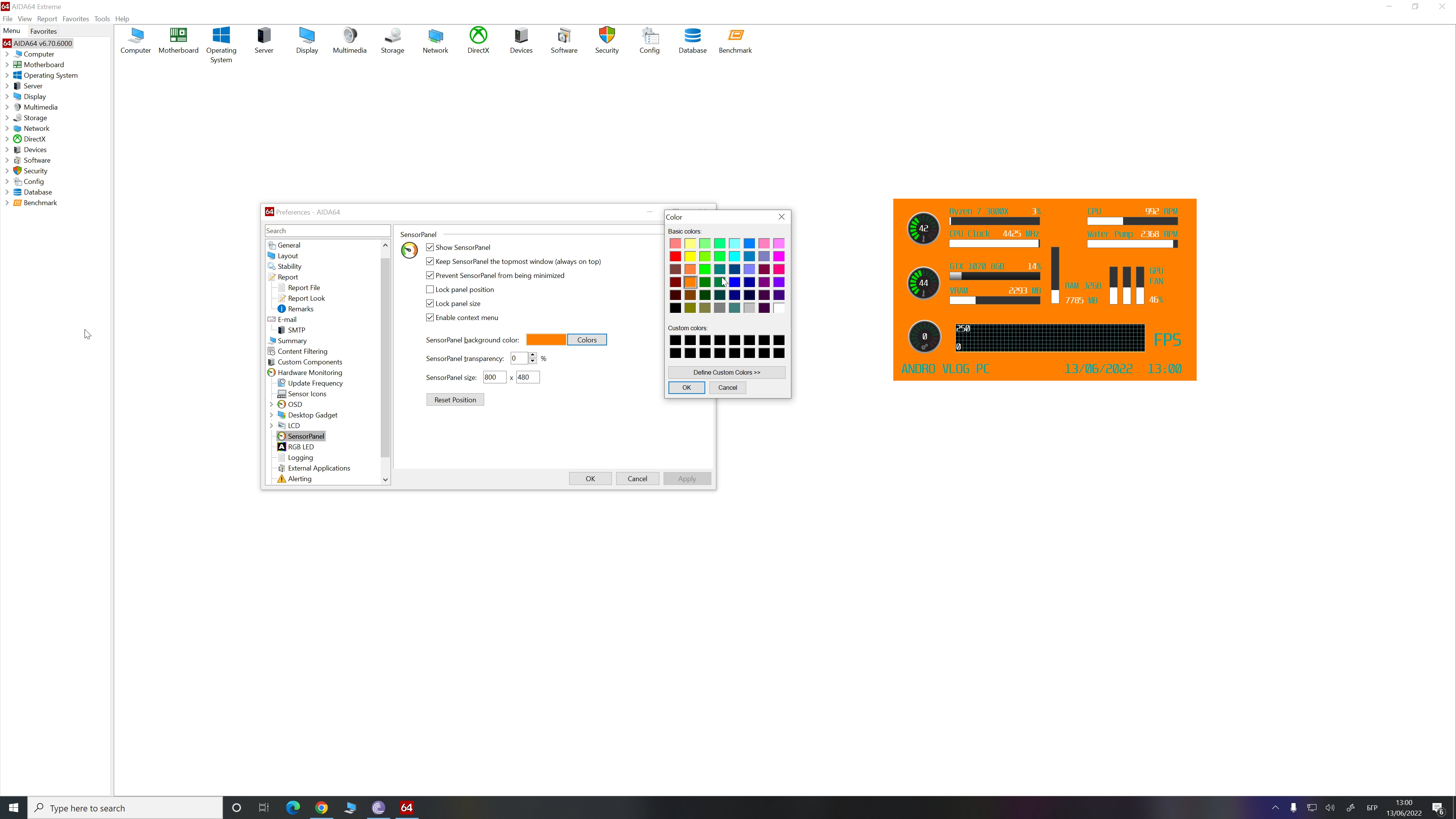The width and height of the screenshot is (1456, 819).
Task: Toggle Show SensorPanel checkbox
Action: pos(430,248)
